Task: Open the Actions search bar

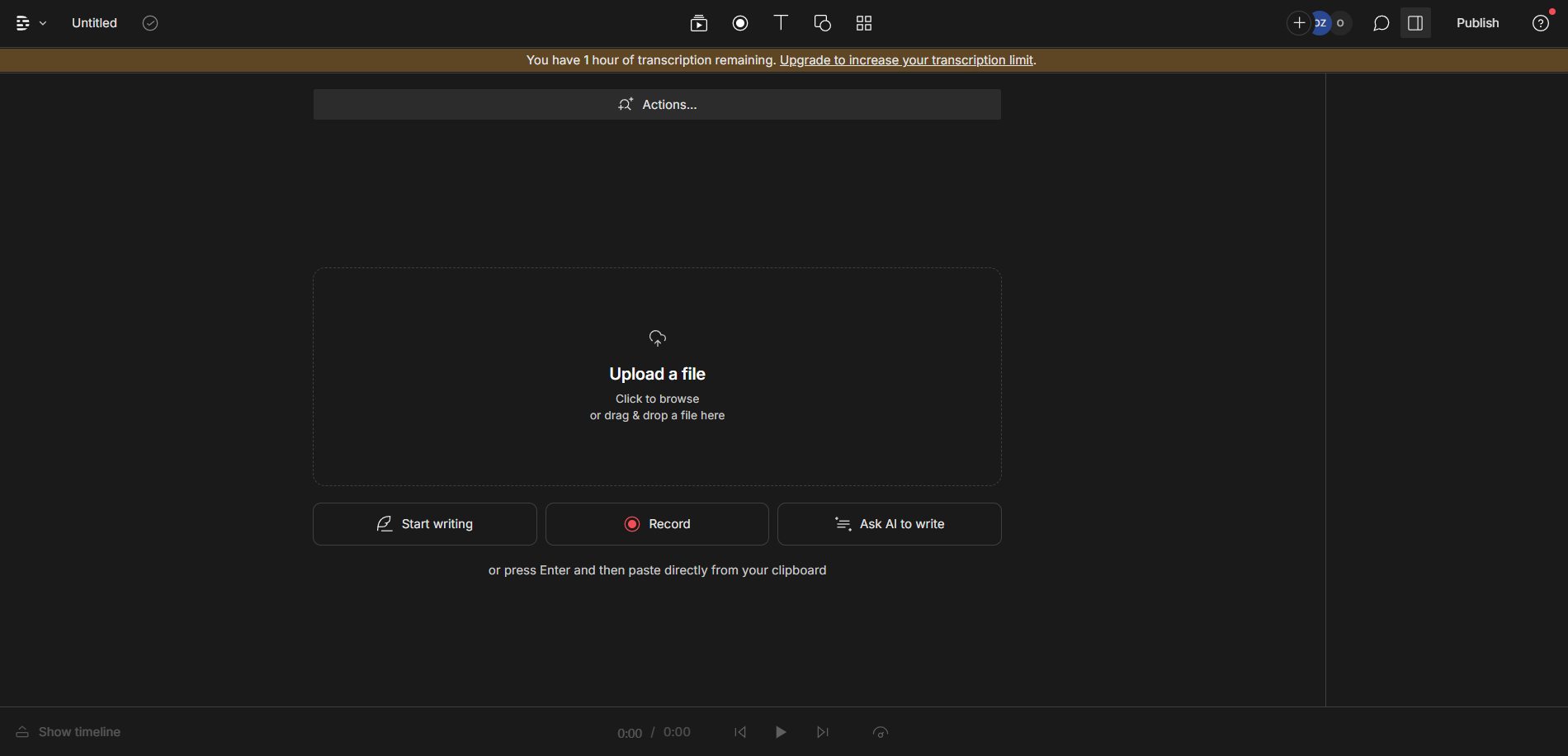Action: pyautogui.click(x=657, y=105)
